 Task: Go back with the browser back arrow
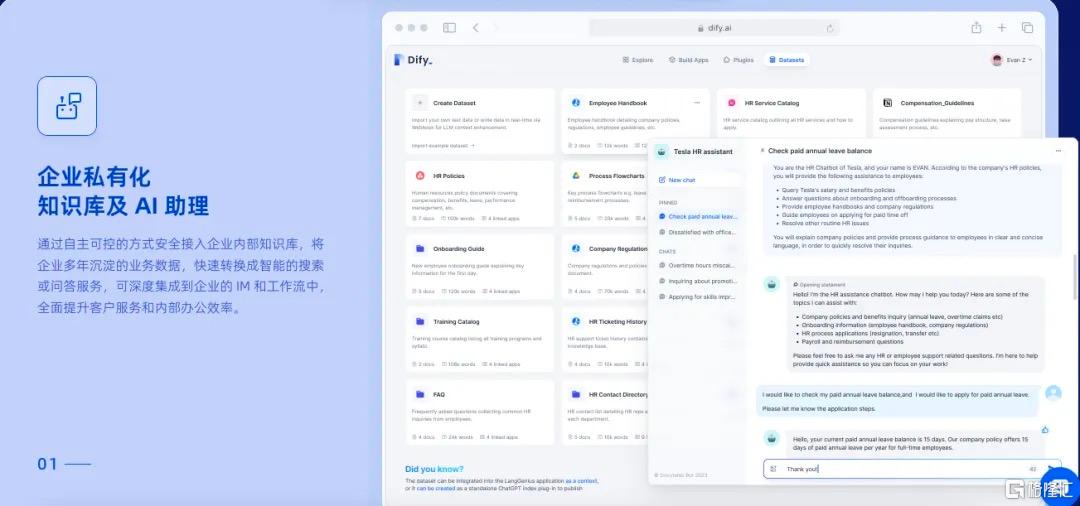tap(475, 28)
